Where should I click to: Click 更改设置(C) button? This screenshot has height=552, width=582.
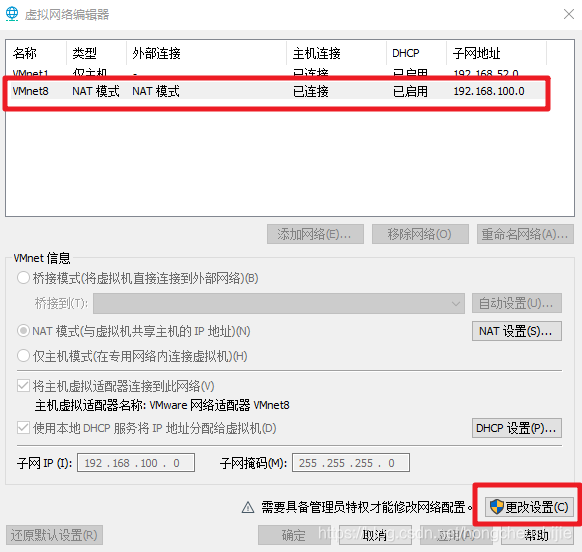[529, 507]
